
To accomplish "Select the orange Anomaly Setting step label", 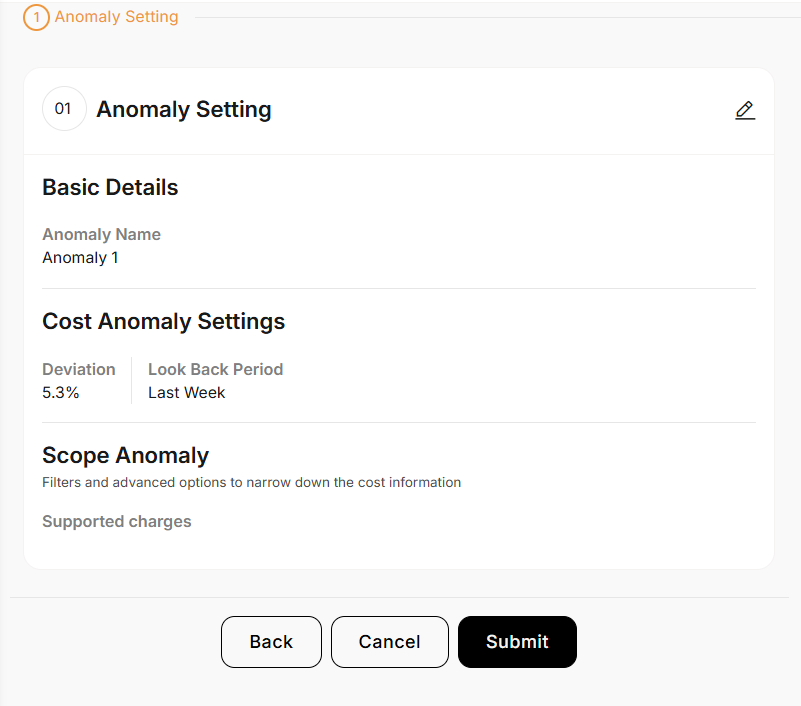I will point(117,17).
